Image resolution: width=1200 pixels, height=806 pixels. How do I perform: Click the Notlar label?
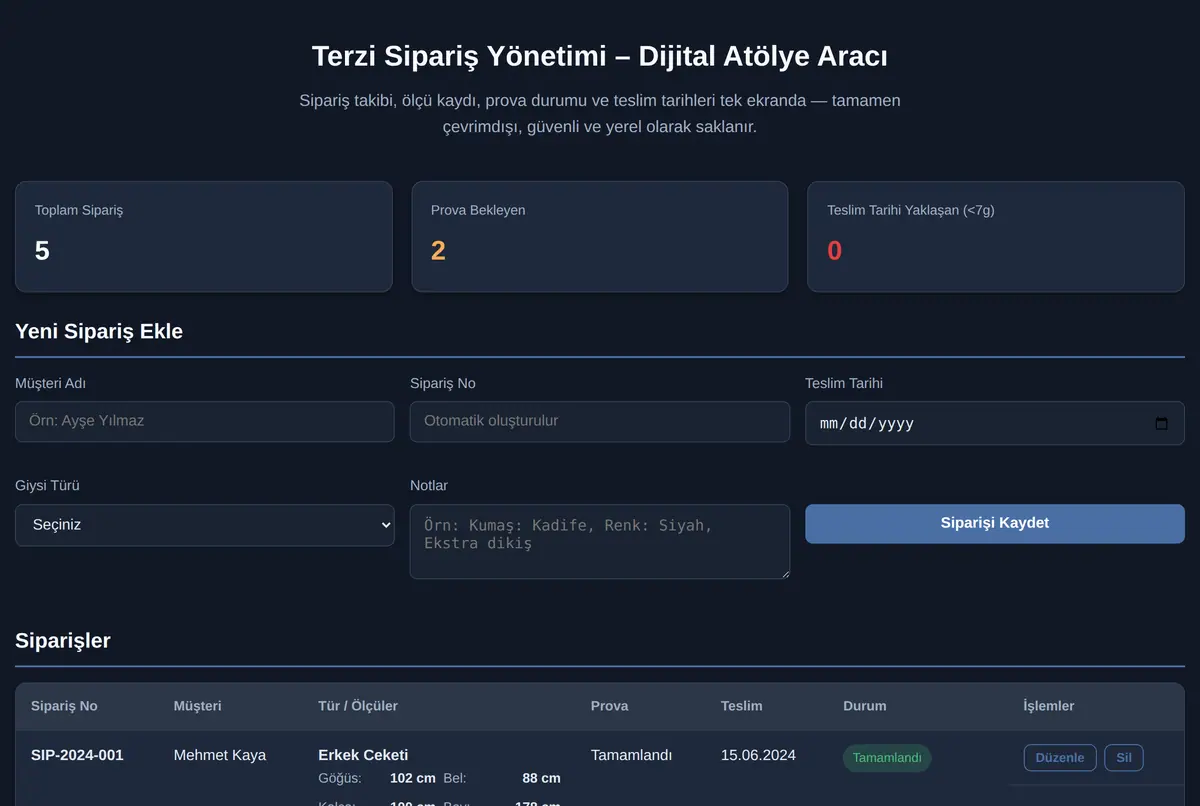click(429, 486)
